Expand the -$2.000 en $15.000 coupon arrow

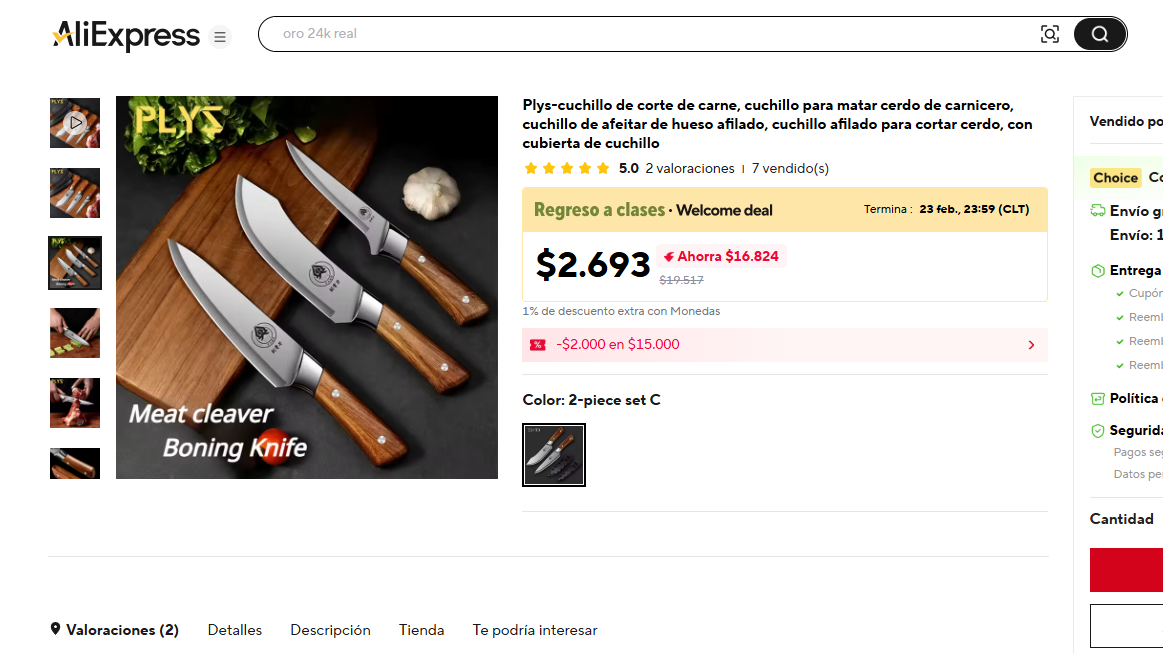point(1031,345)
